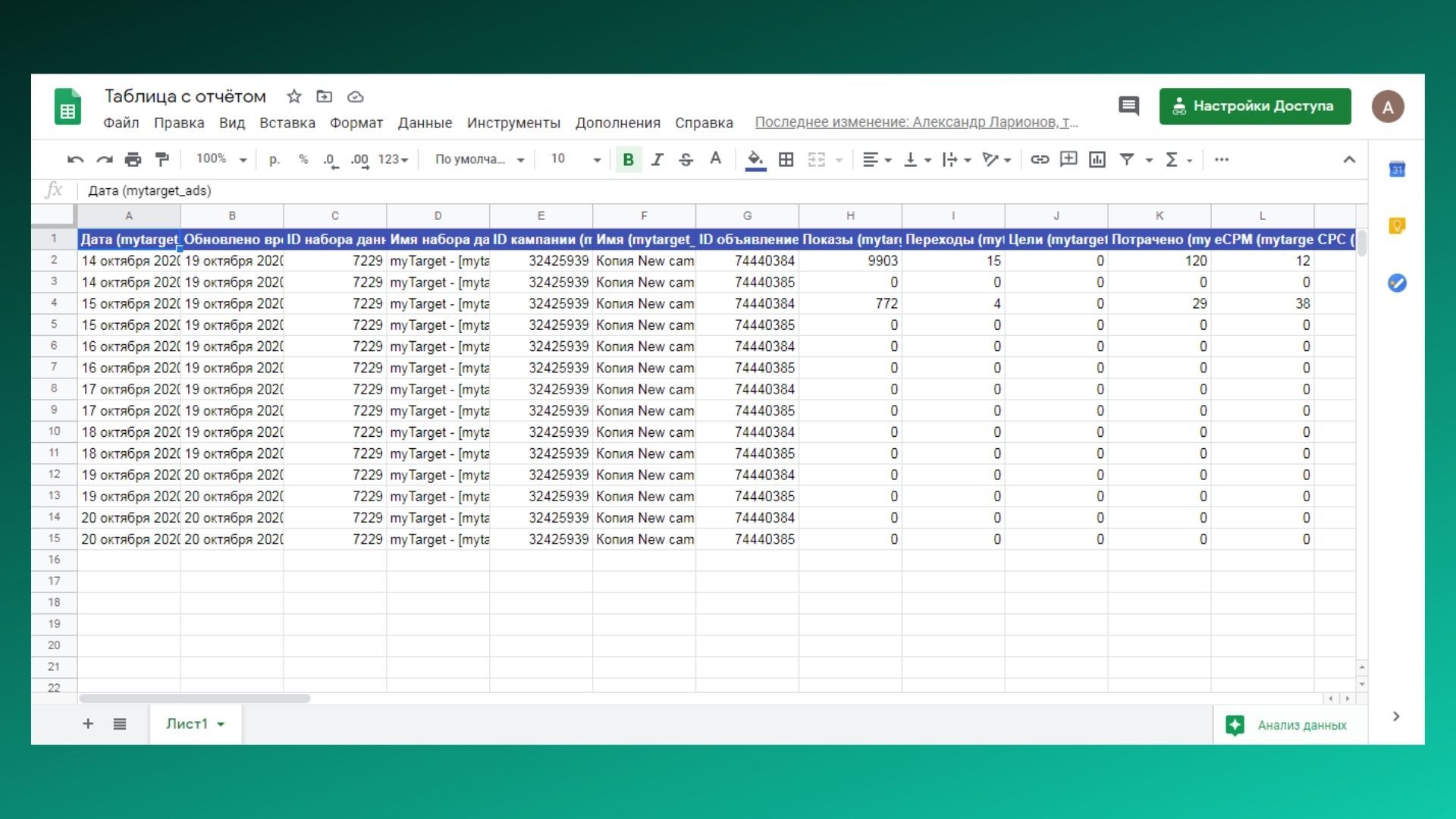This screenshot has height=819, width=1456.
Task: Open the Данные menu
Action: 425,123
